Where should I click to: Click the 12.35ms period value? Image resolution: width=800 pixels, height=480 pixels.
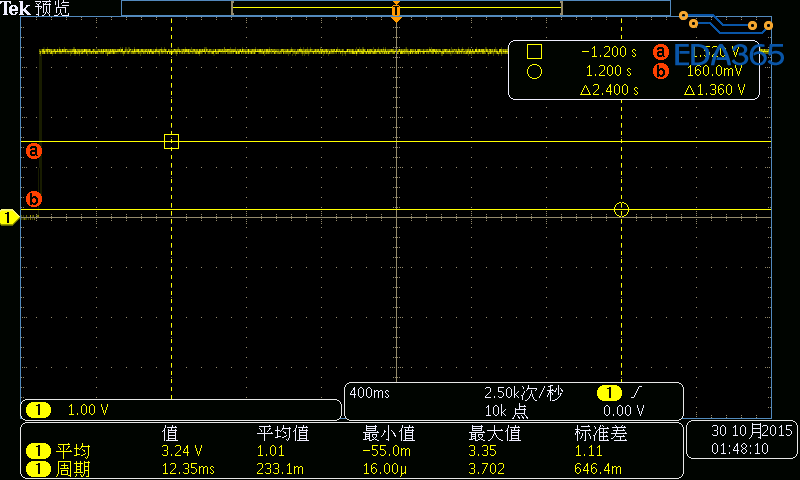pos(188,469)
